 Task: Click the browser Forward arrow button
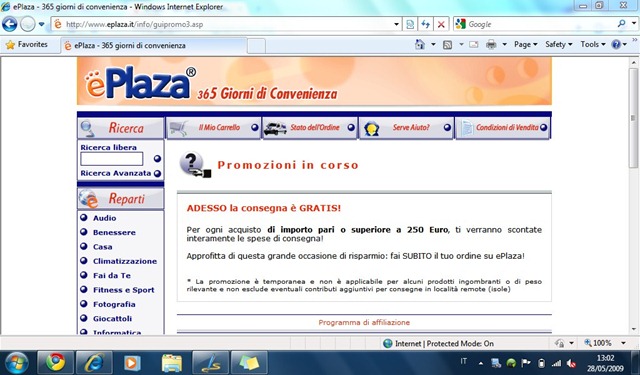pyautogui.click(x=27, y=24)
